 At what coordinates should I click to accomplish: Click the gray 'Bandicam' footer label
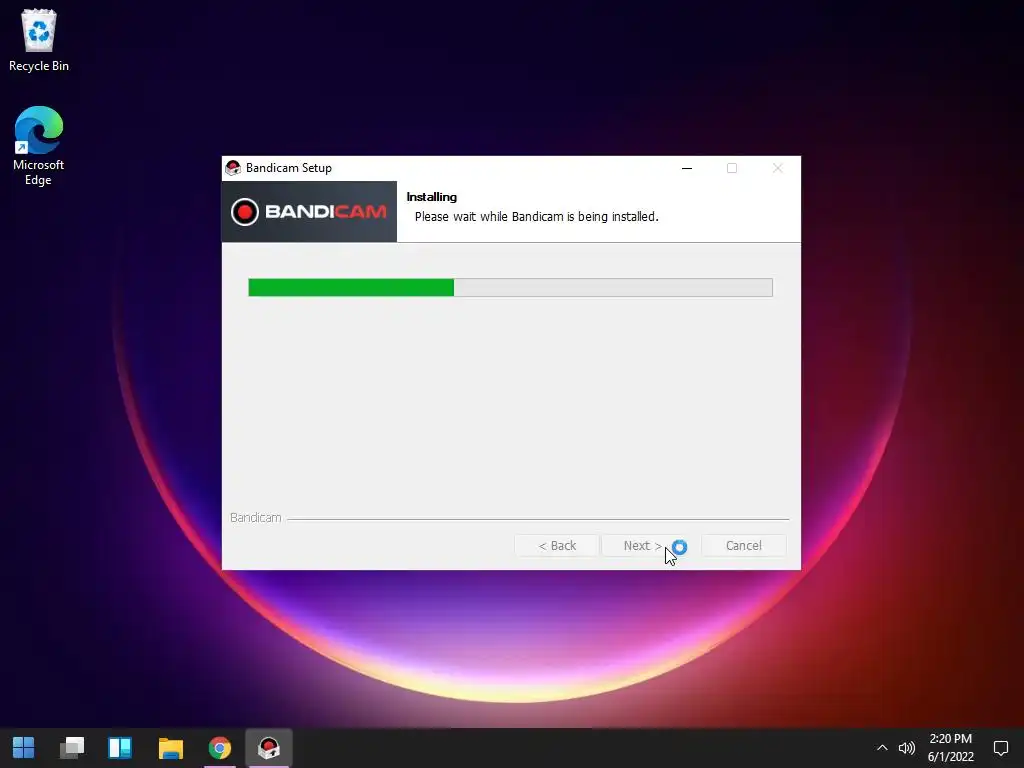pyautogui.click(x=255, y=517)
